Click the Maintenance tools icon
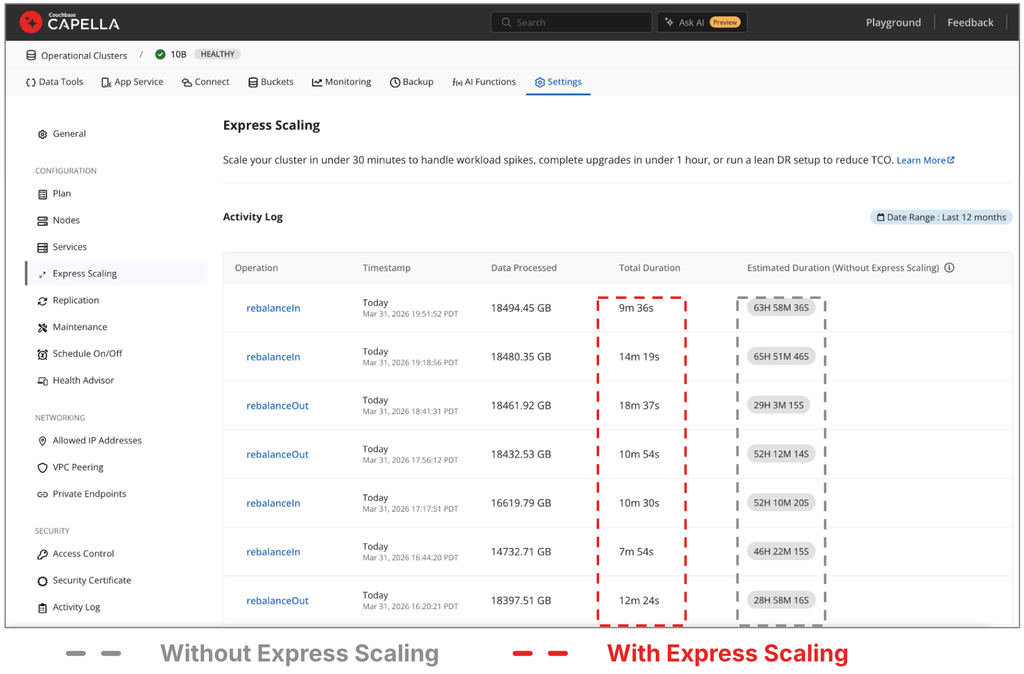The width and height of the screenshot is (1024, 674). 42,328
